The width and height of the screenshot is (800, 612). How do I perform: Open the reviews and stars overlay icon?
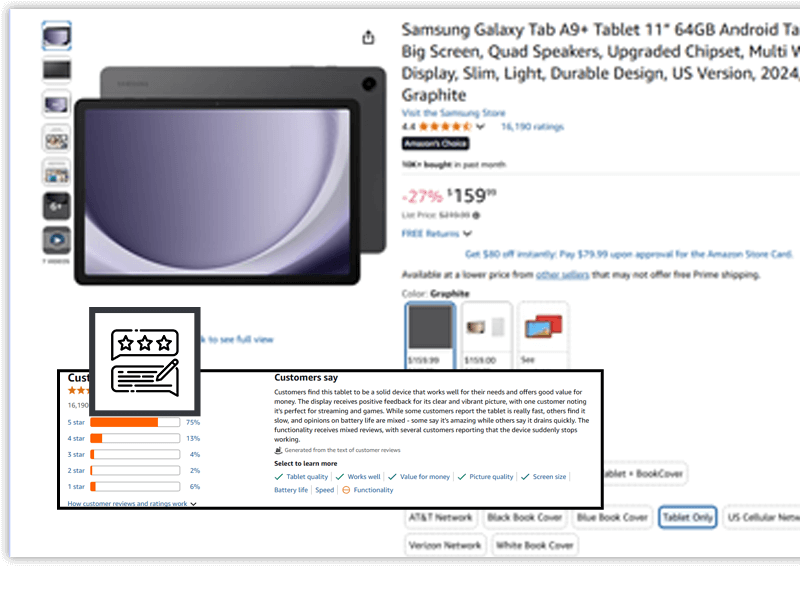[x=145, y=362]
